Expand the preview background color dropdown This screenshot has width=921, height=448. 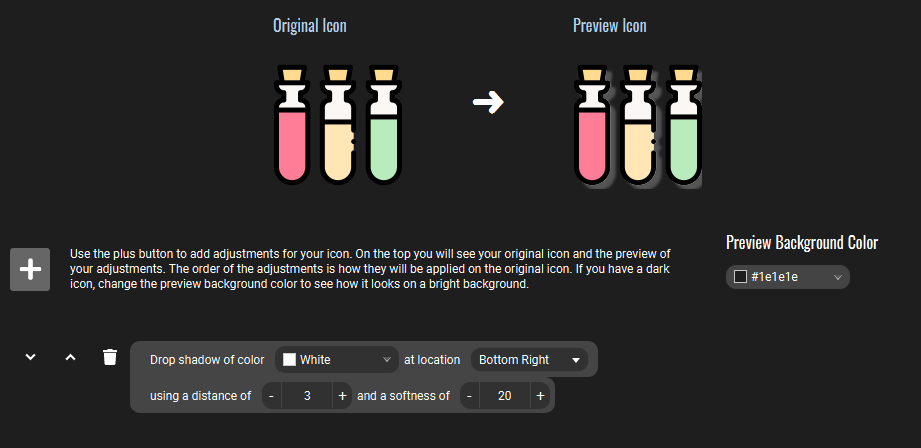[788, 277]
